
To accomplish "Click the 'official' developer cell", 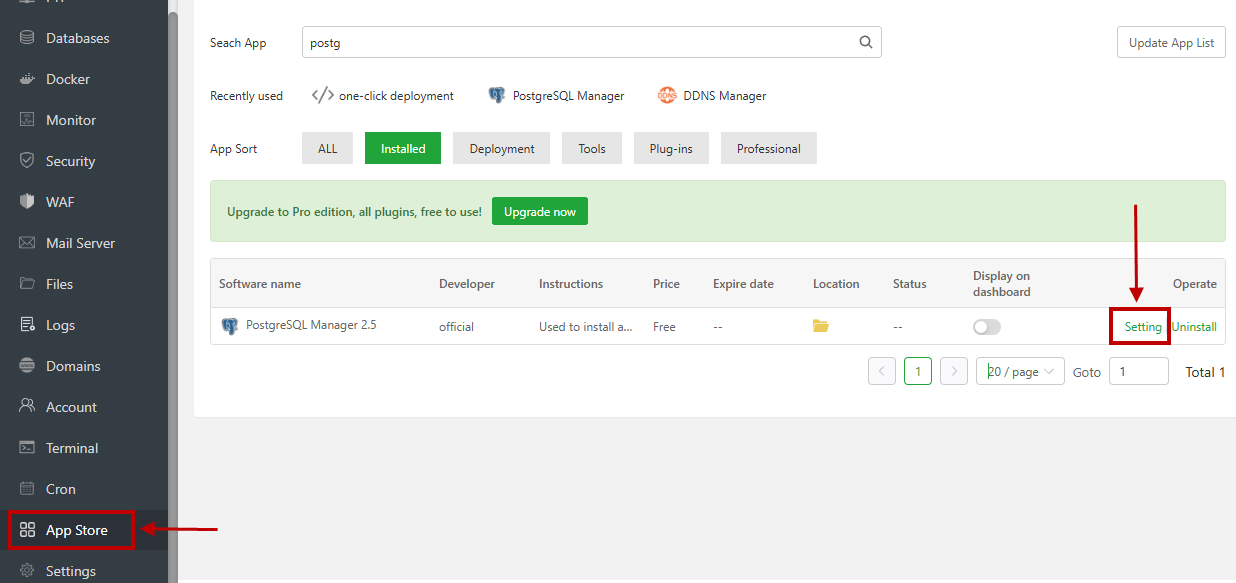I will click(x=456, y=327).
